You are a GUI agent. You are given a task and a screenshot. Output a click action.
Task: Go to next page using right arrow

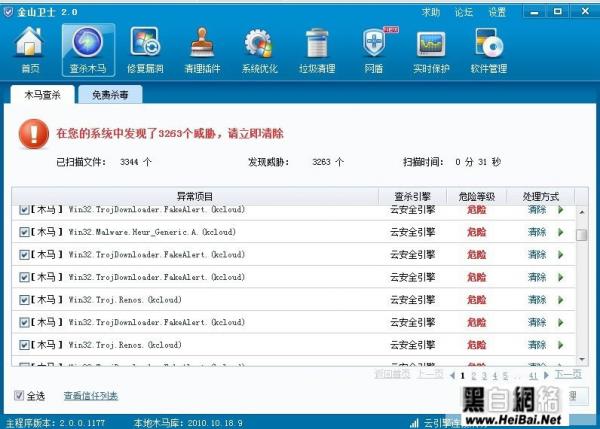coord(546,375)
